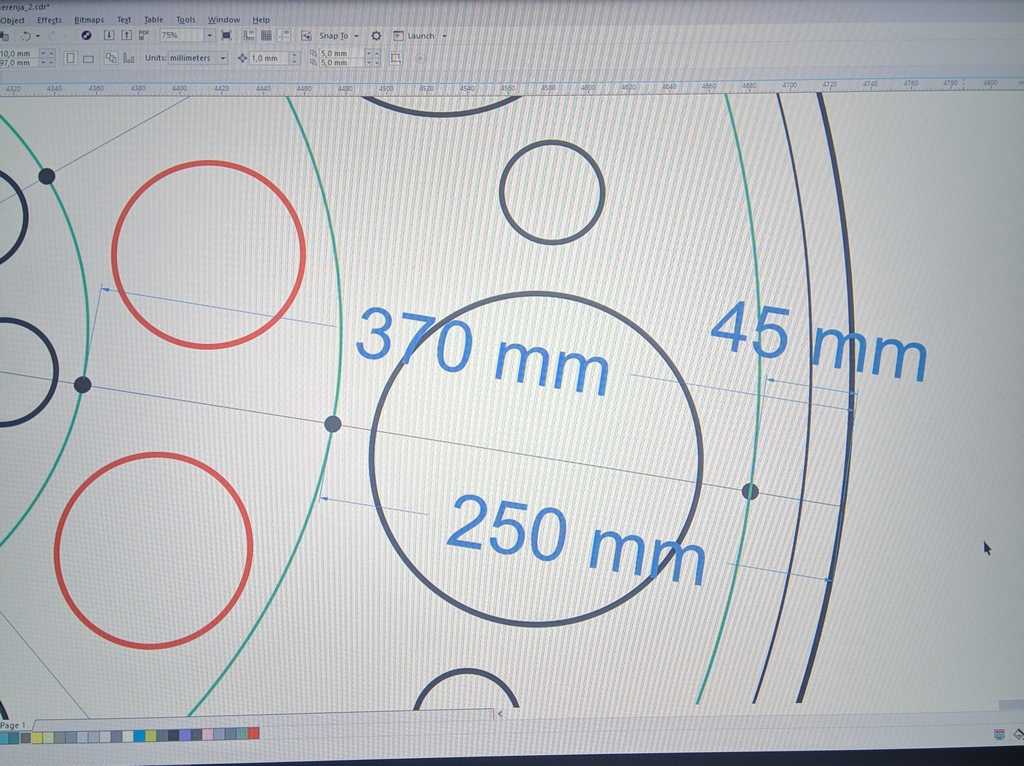Viewport: 1024px width, 766px height.
Task: Click the Import icon with down arrow
Action: (x=110, y=36)
